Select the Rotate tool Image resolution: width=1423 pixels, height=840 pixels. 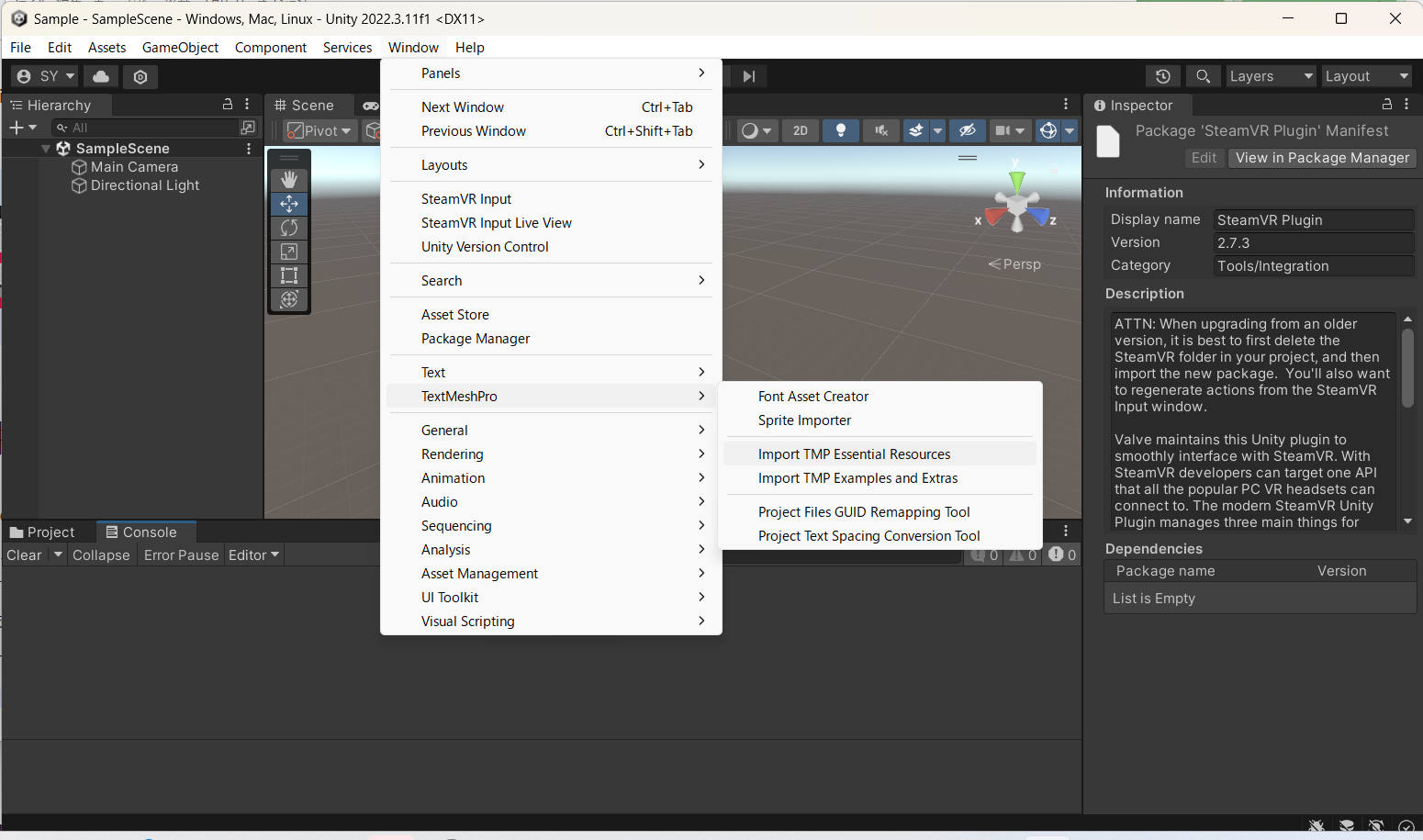(x=288, y=227)
